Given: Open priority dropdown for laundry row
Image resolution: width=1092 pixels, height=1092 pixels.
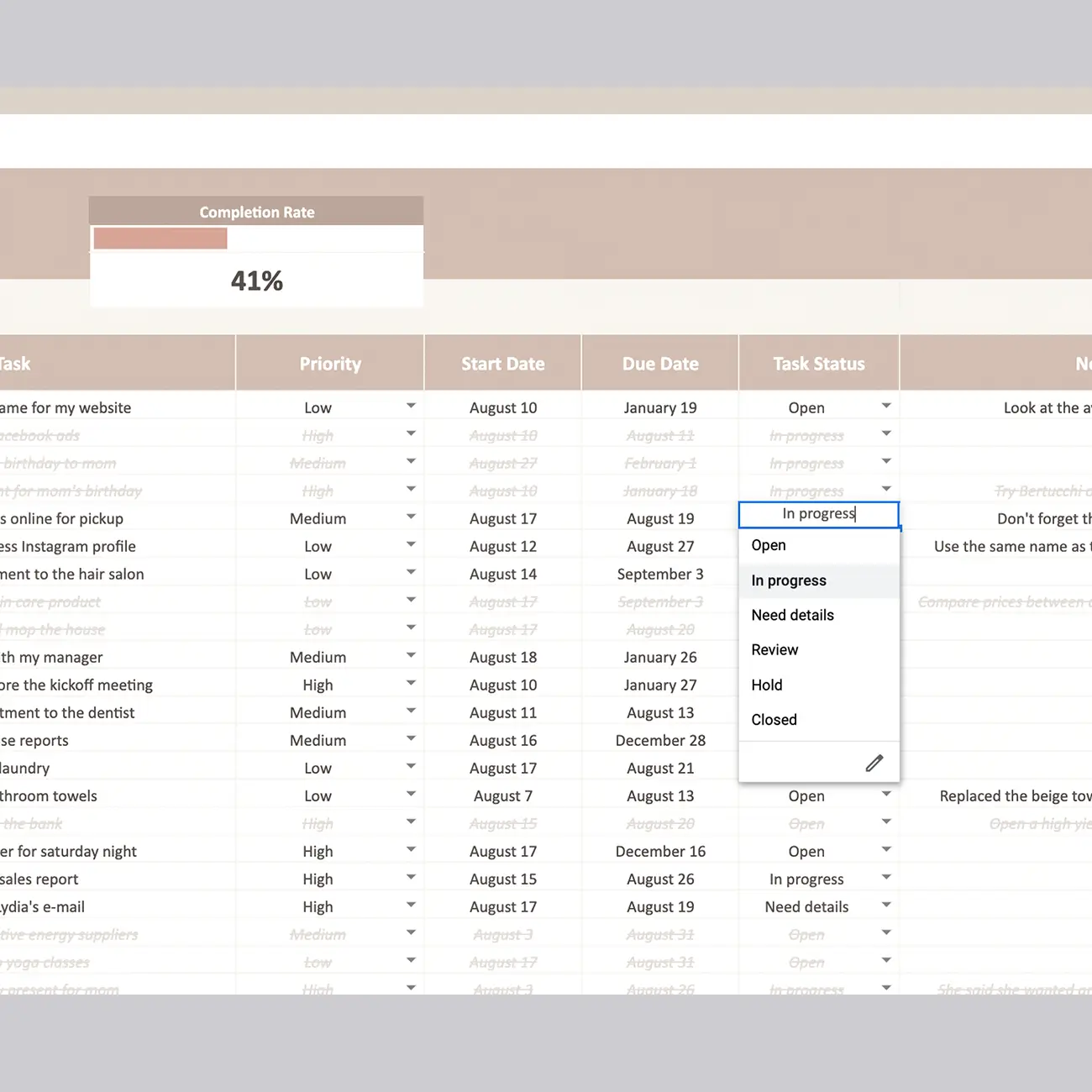Looking at the screenshot, I should [x=411, y=766].
